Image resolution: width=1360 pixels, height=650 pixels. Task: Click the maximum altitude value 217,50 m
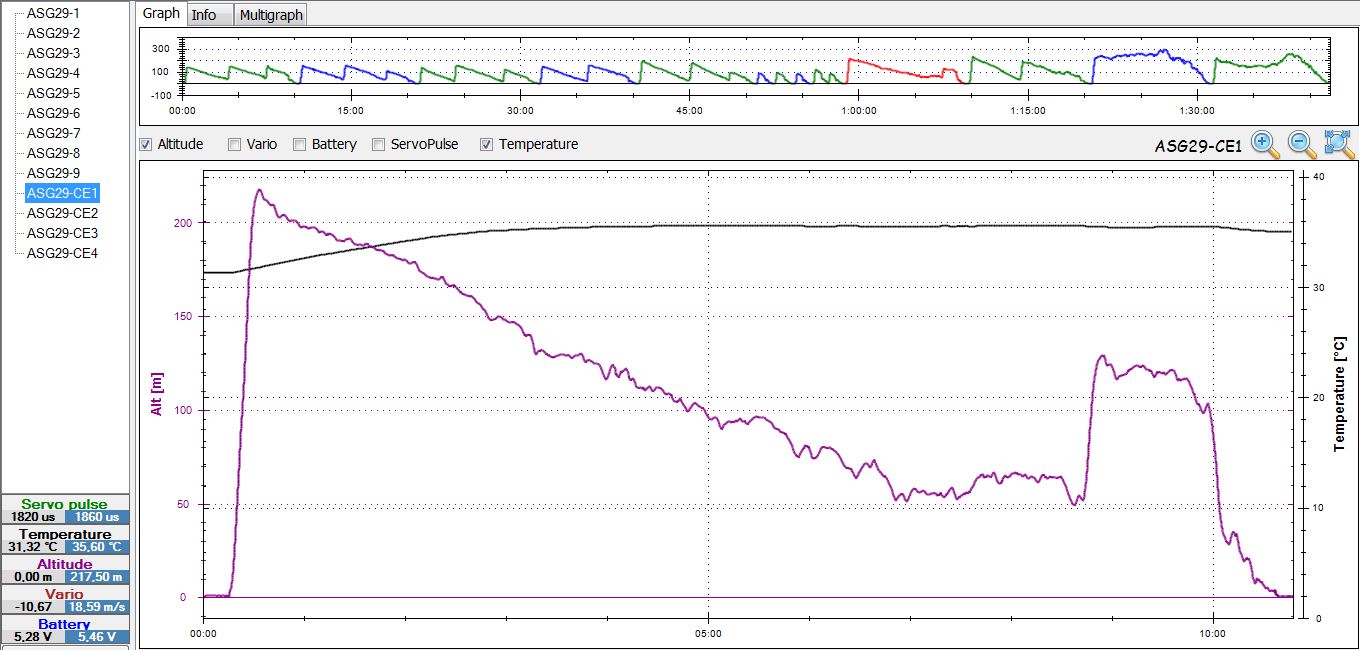pyautogui.click(x=97, y=577)
